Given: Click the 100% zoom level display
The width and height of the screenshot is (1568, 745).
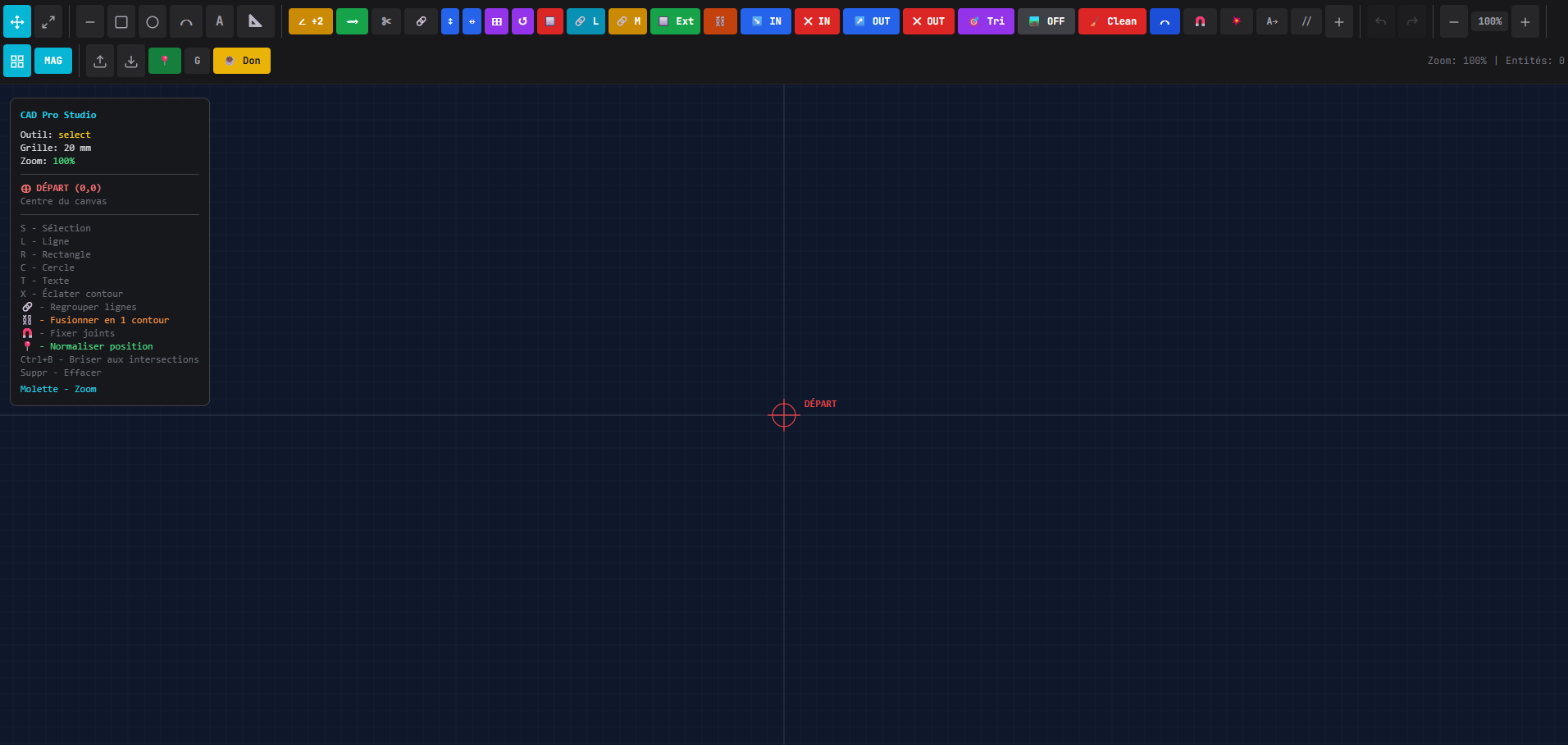Looking at the screenshot, I should tap(1490, 21).
